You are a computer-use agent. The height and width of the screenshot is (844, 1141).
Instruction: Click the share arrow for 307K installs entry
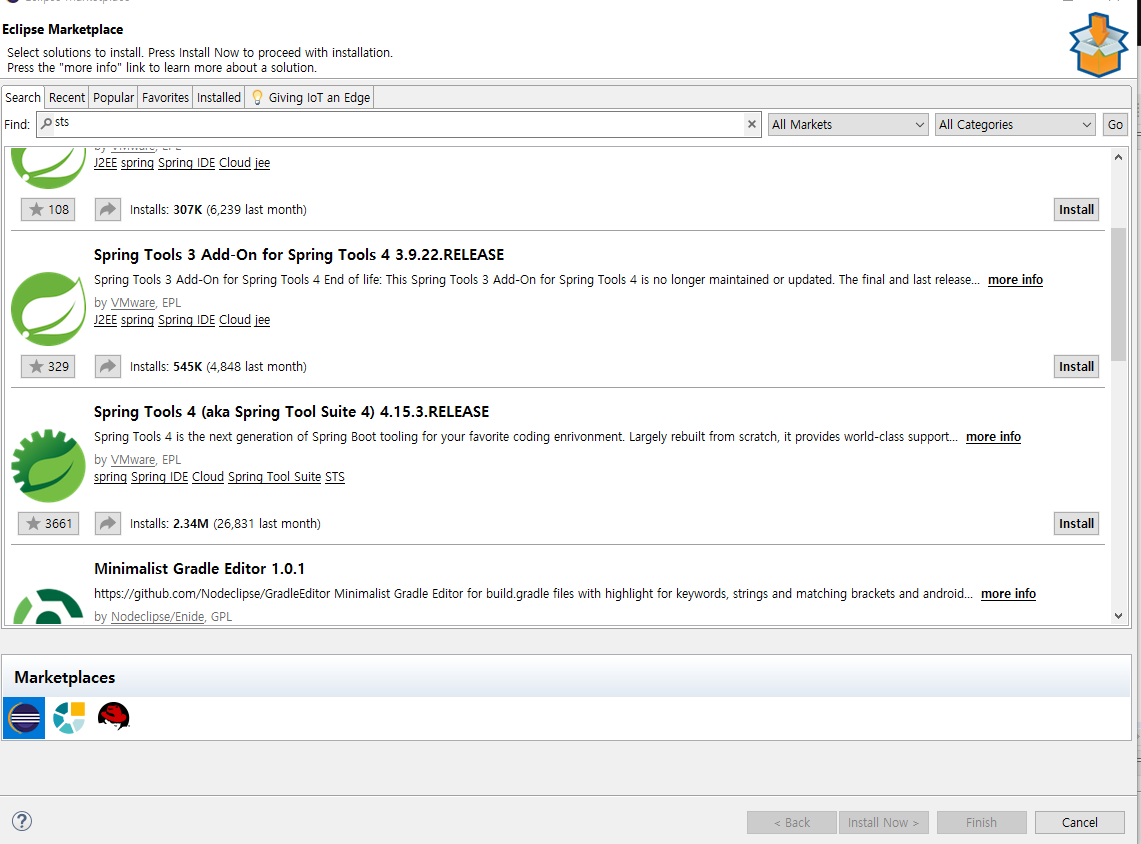(108, 210)
